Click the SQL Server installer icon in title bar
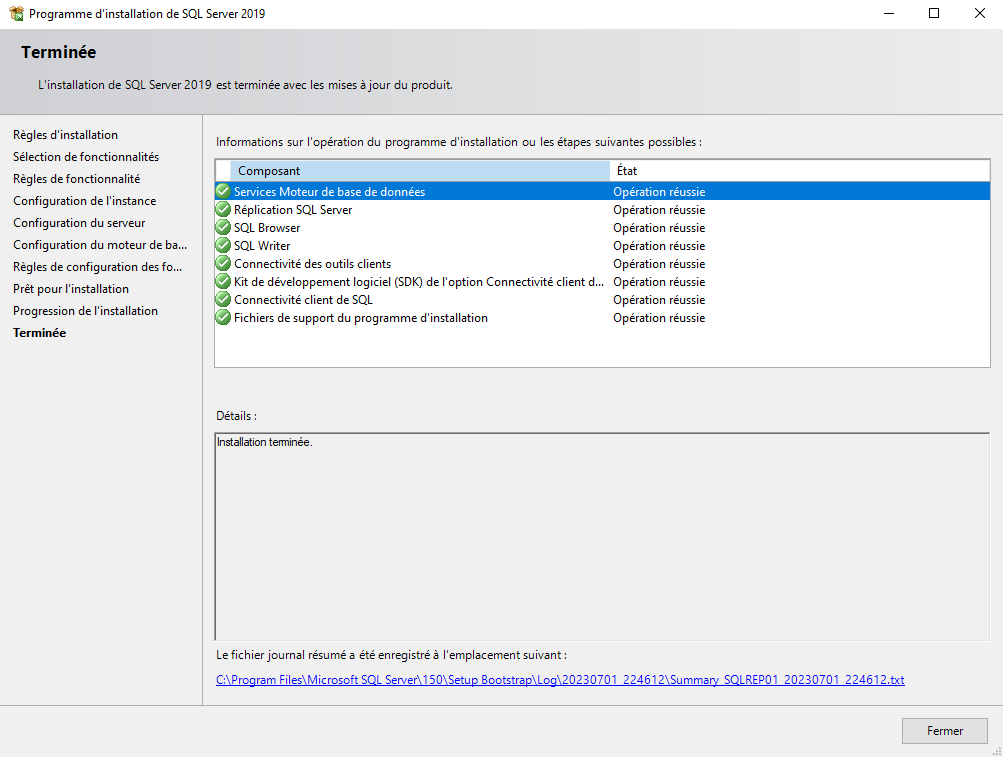 click(15, 14)
